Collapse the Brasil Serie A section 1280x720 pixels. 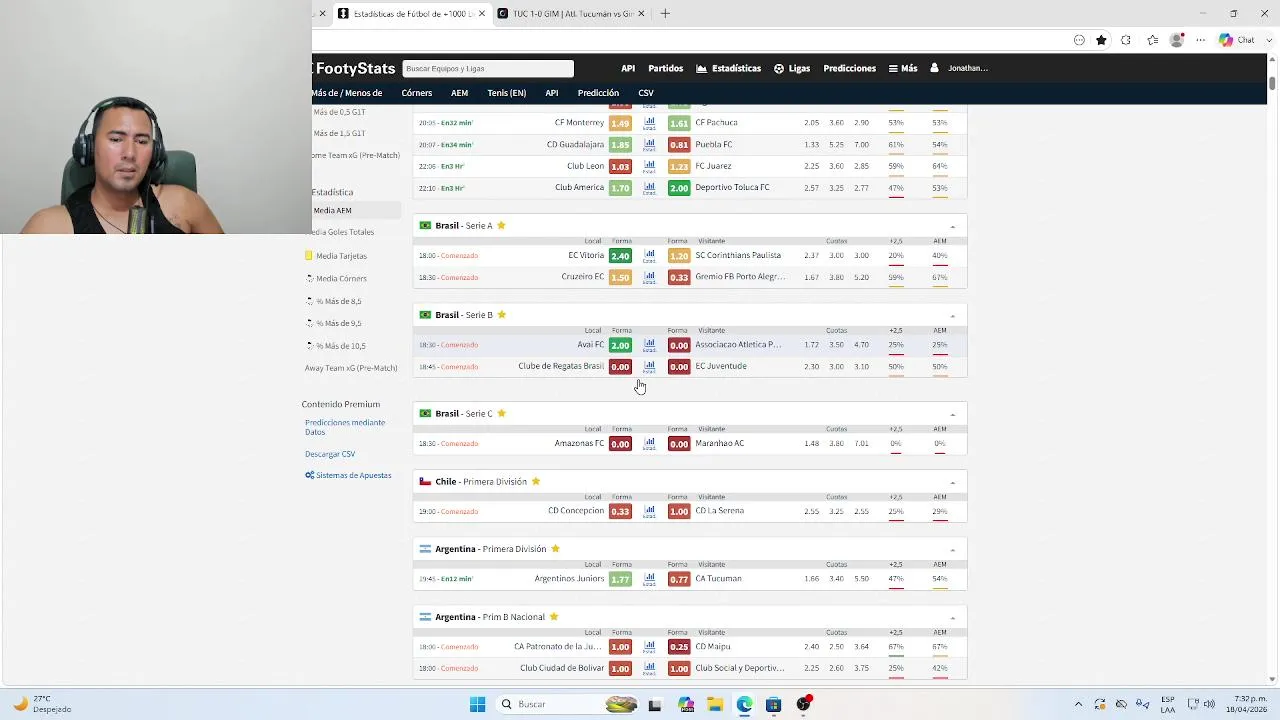[952, 227]
